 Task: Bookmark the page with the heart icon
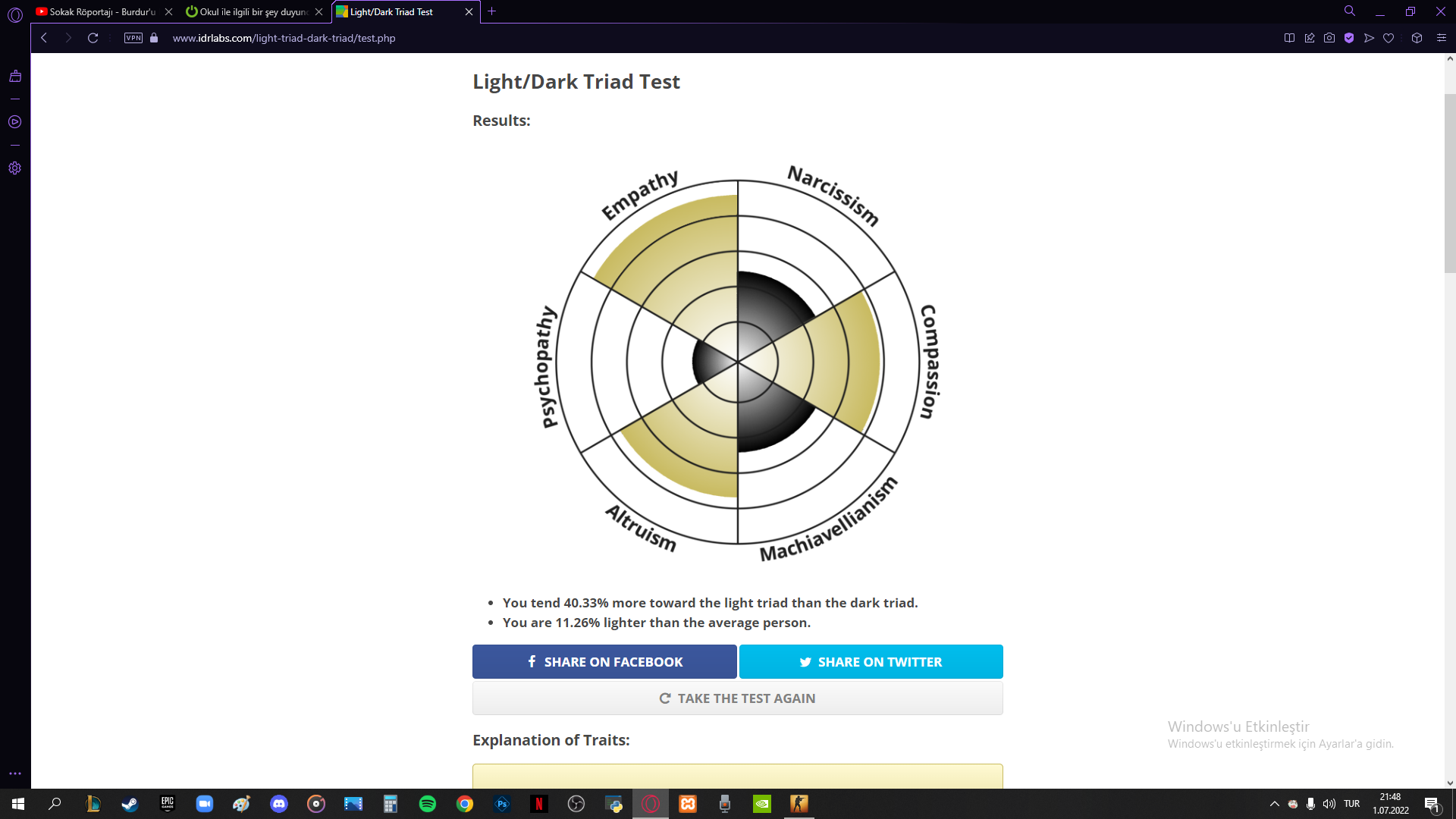click(x=1389, y=38)
